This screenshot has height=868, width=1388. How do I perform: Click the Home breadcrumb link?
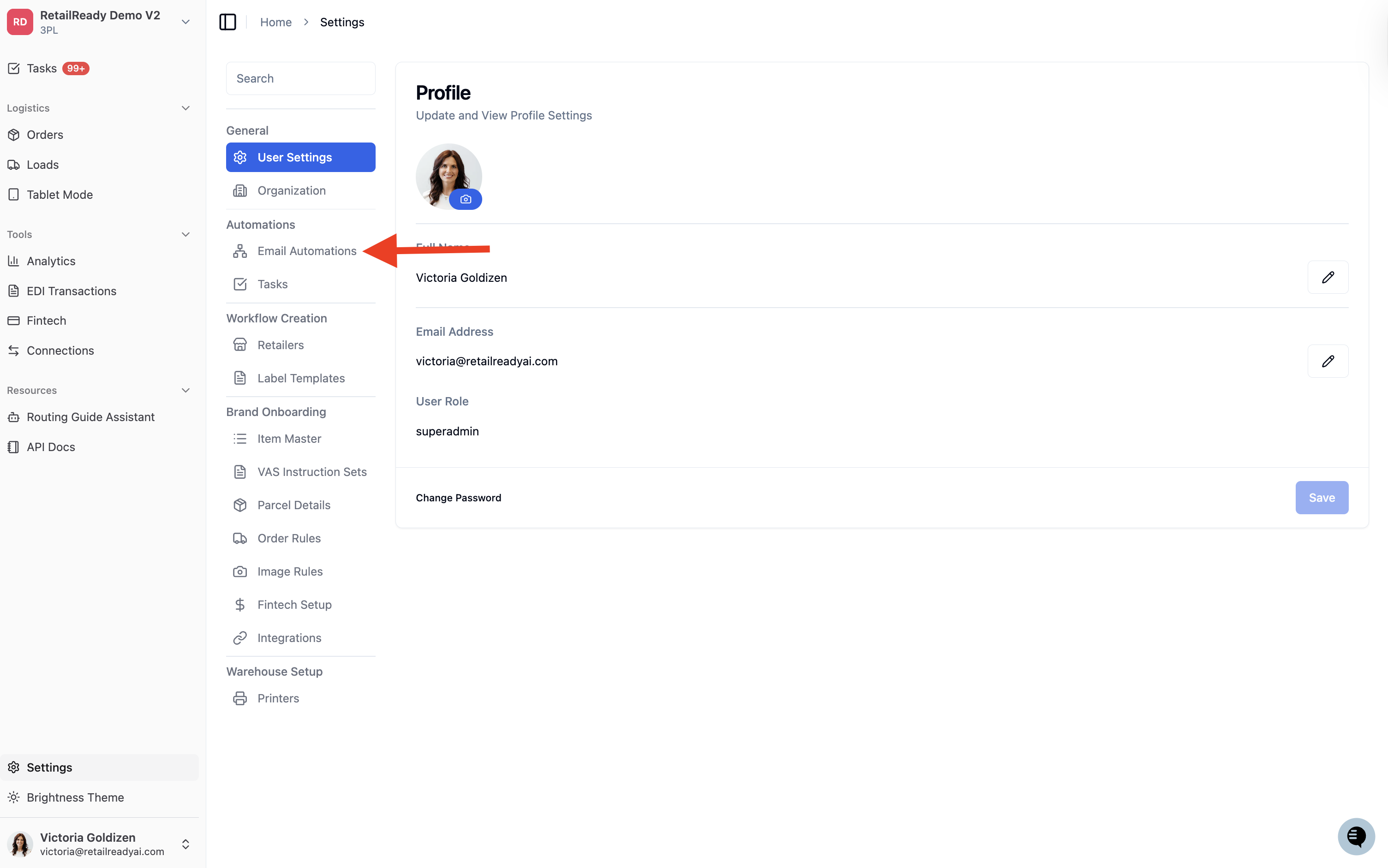pos(275,22)
